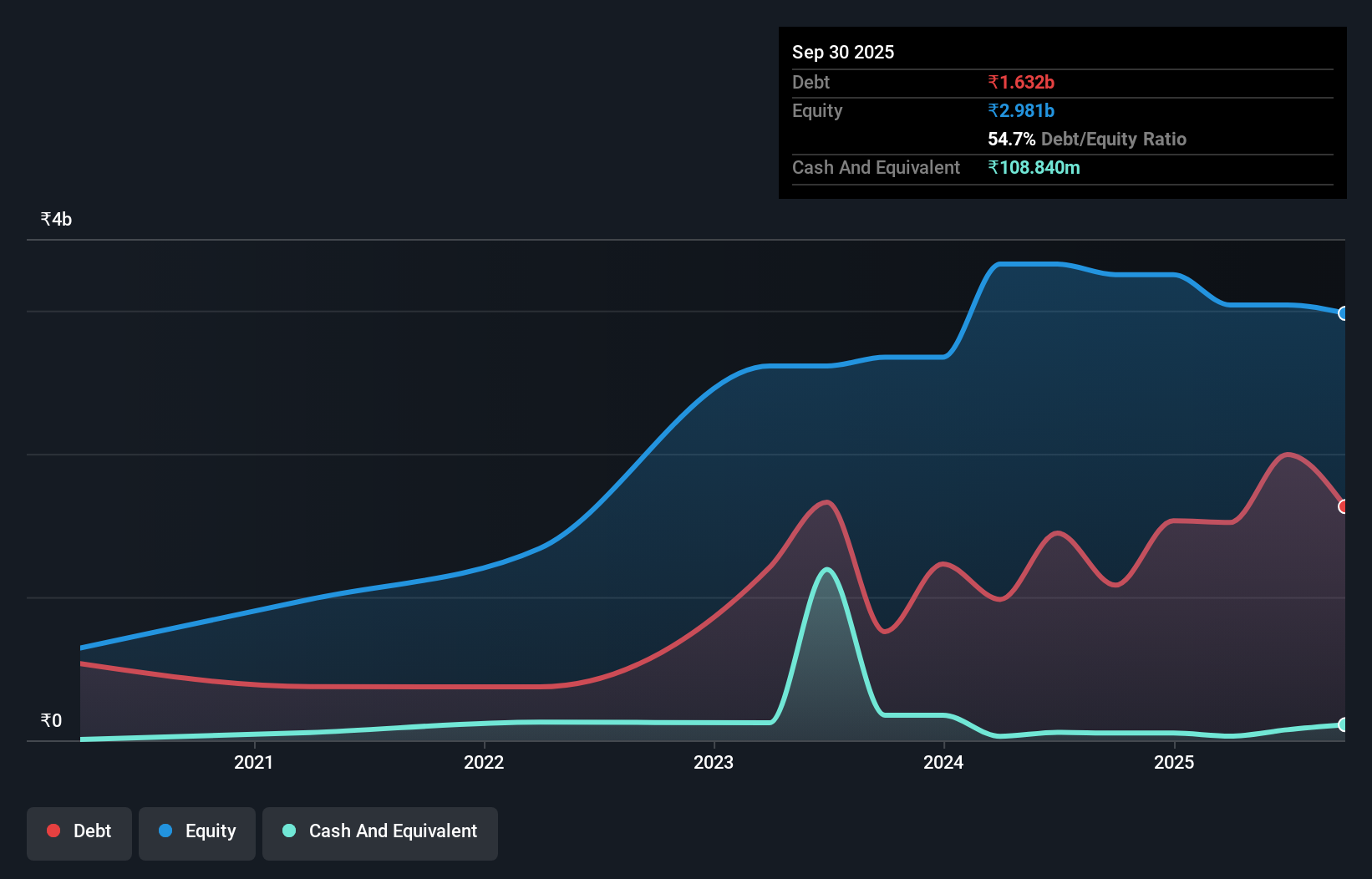The image size is (1372, 879).
Task: Click the red Debt legend dot
Action: coord(53,831)
